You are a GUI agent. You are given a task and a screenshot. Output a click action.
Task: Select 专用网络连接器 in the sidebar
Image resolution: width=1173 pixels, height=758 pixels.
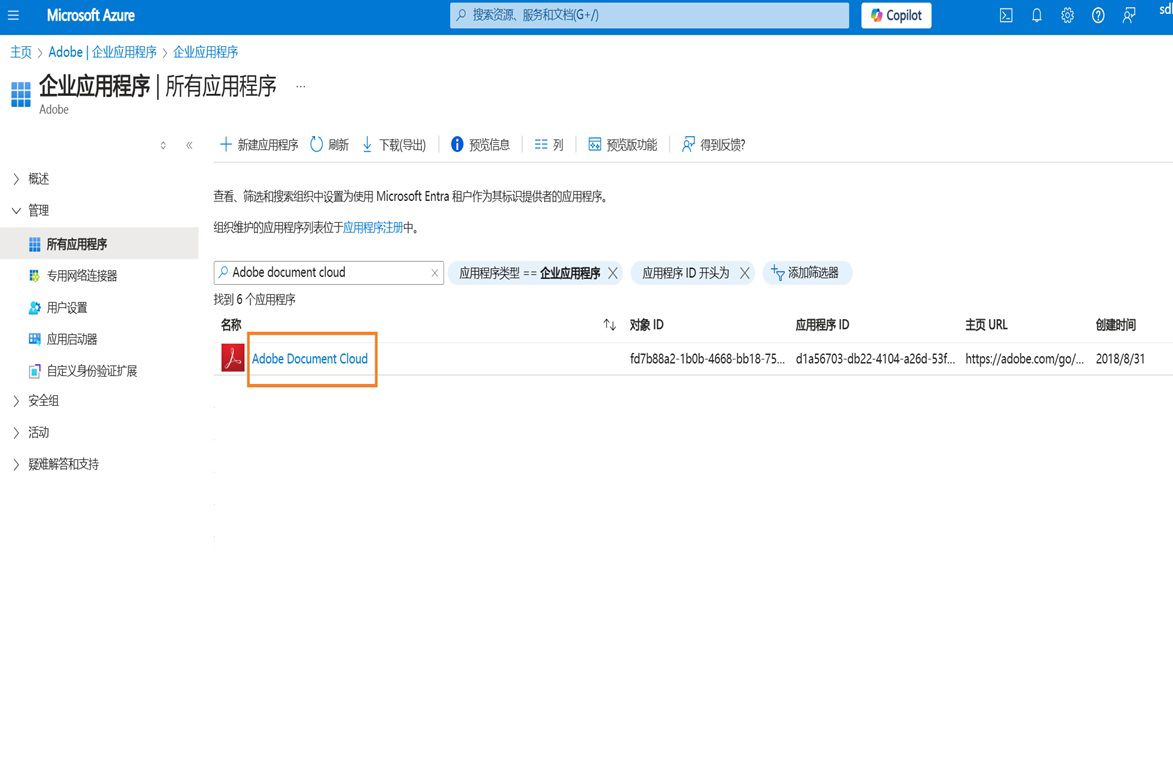pyautogui.click(x=80, y=275)
